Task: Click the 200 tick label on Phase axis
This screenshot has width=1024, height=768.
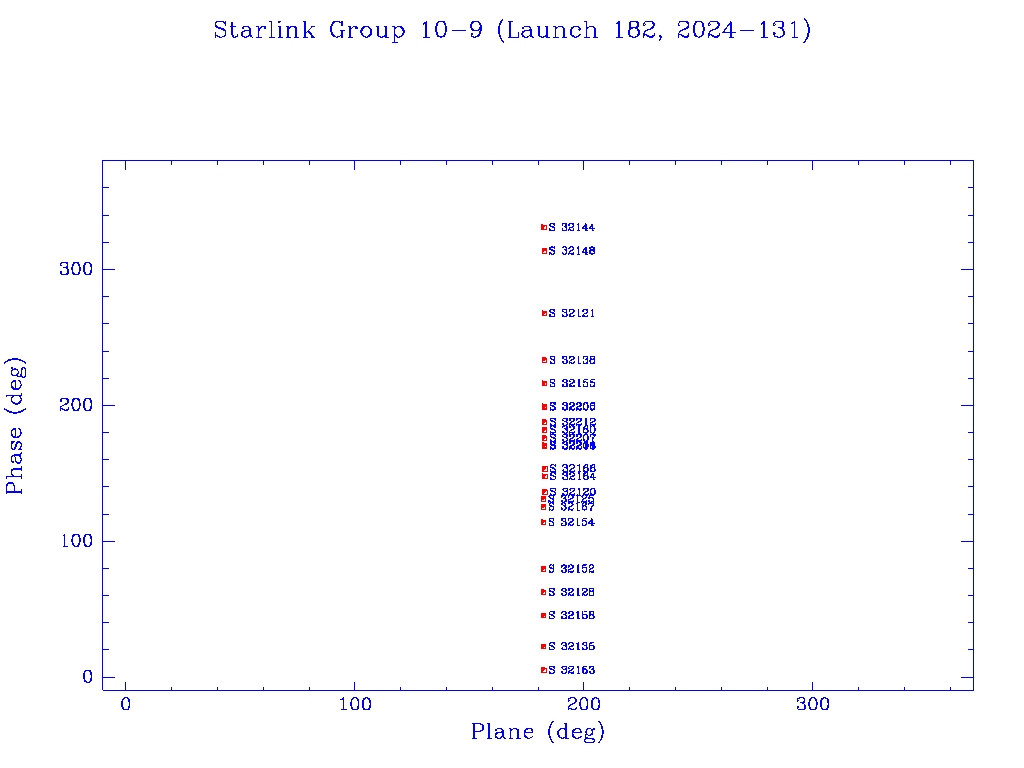Action: click(76, 405)
